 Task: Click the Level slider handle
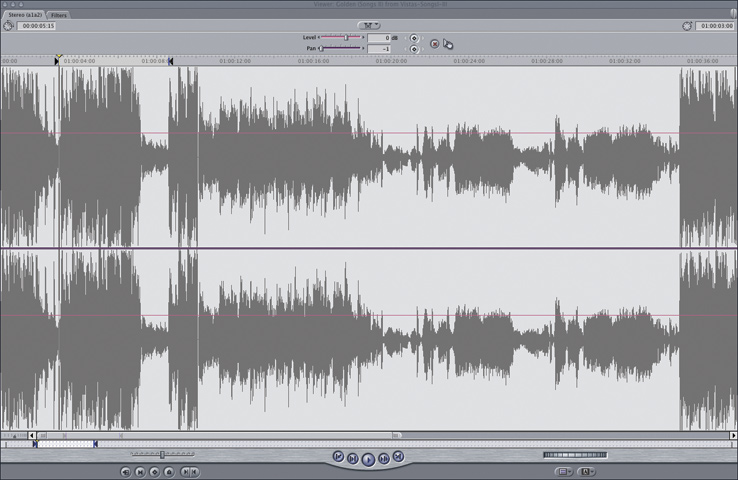(347, 38)
